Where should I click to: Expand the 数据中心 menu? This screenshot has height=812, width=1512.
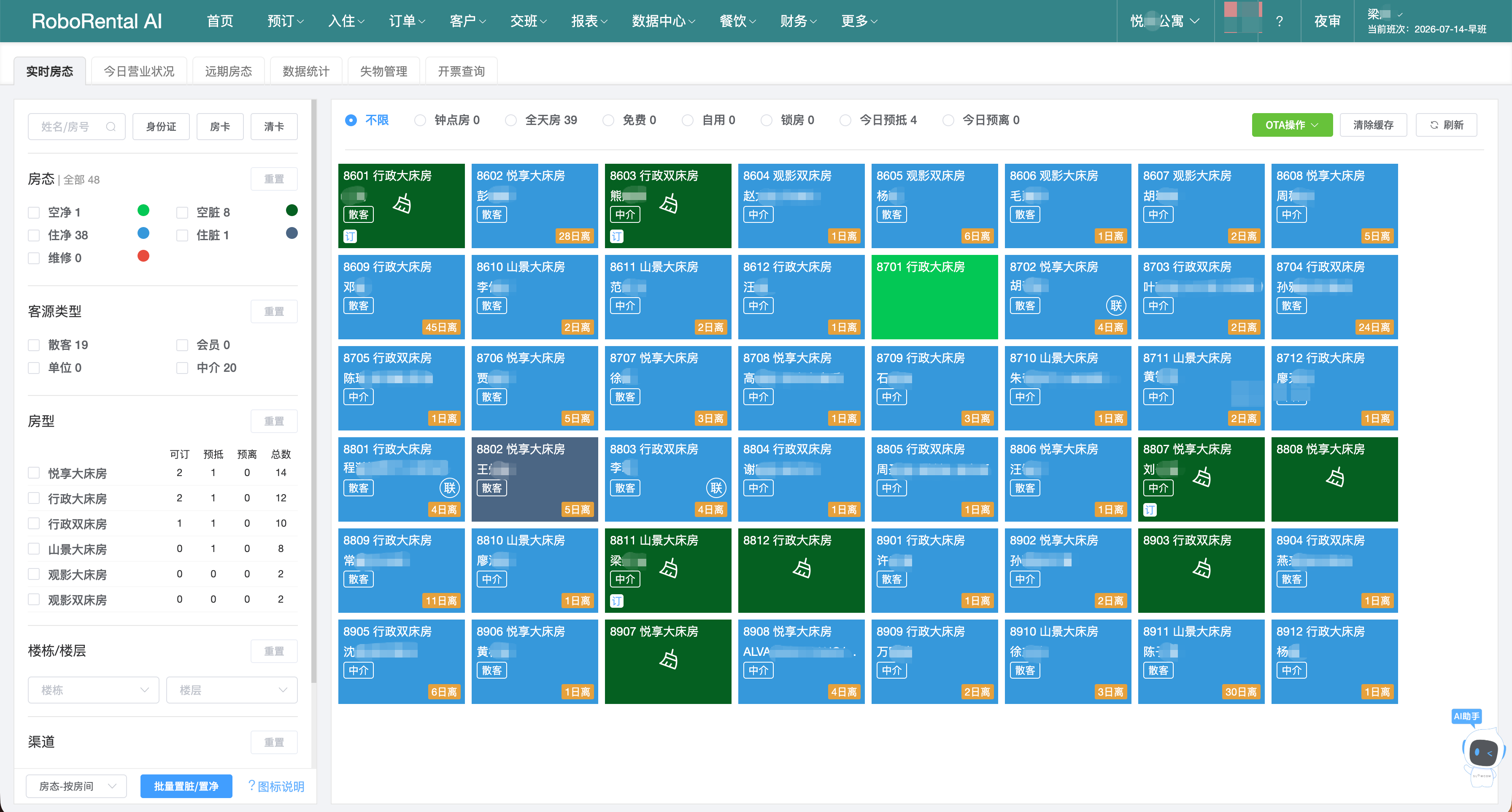663,21
